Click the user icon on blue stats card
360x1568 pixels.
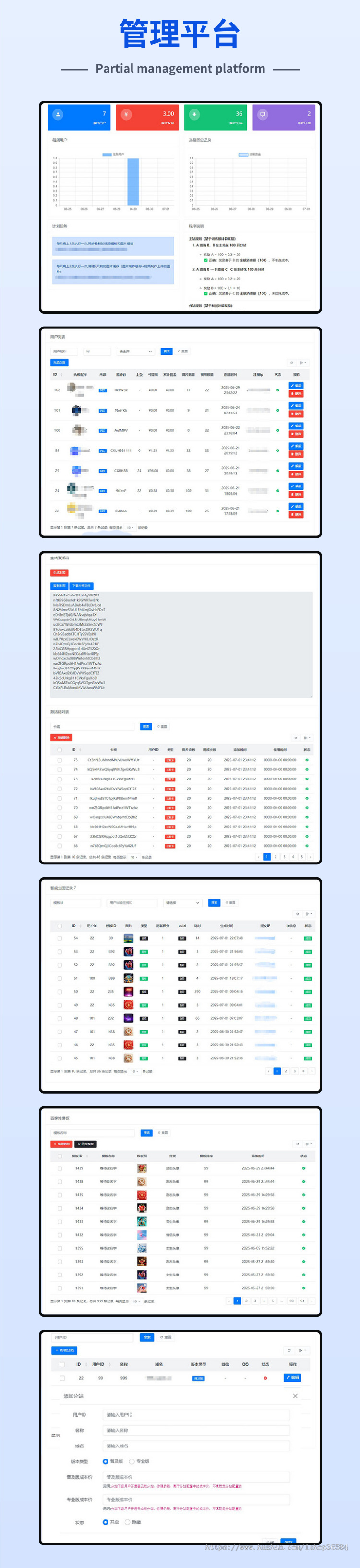[58, 114]
